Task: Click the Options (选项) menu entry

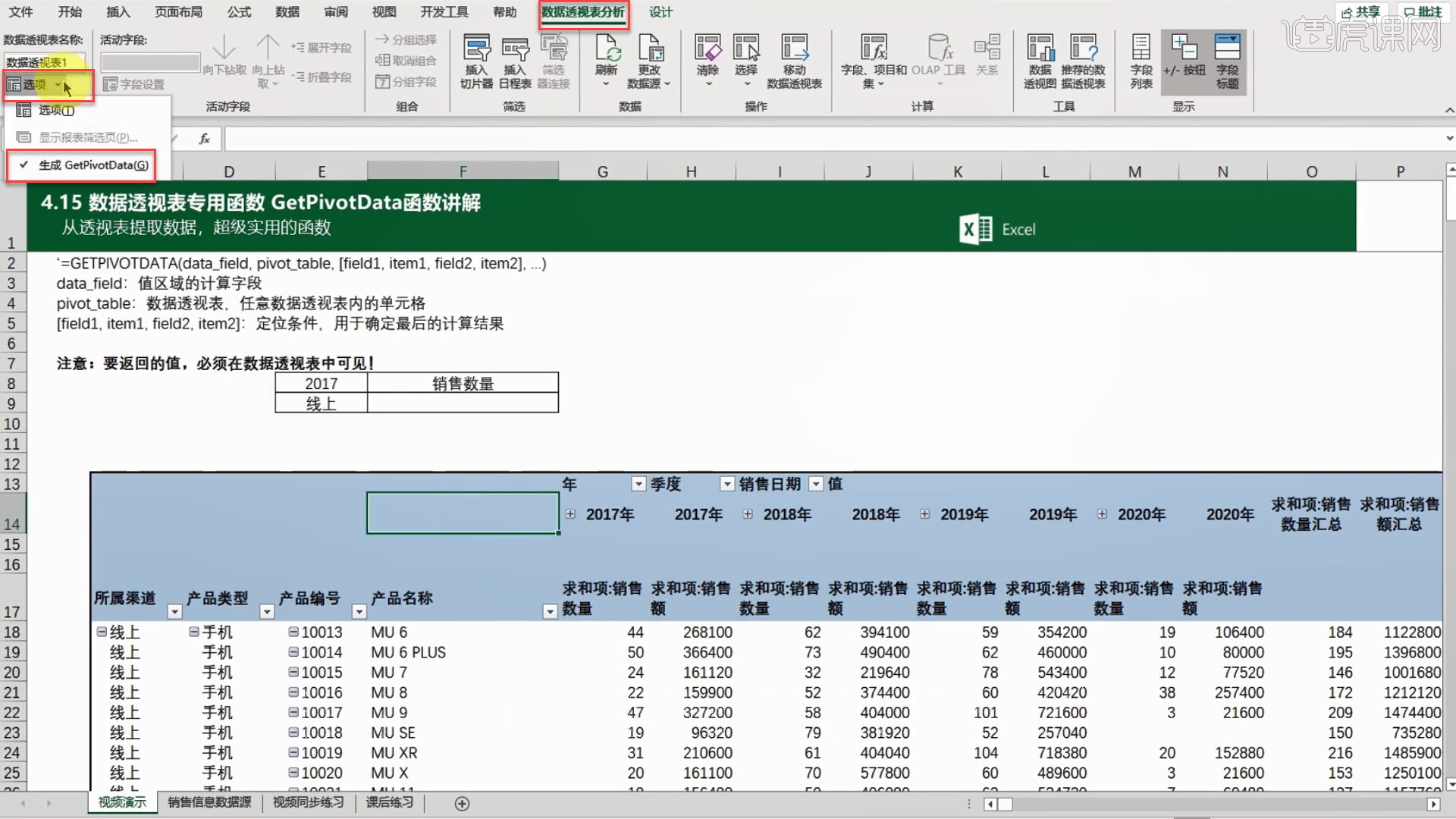Action: 56,111
